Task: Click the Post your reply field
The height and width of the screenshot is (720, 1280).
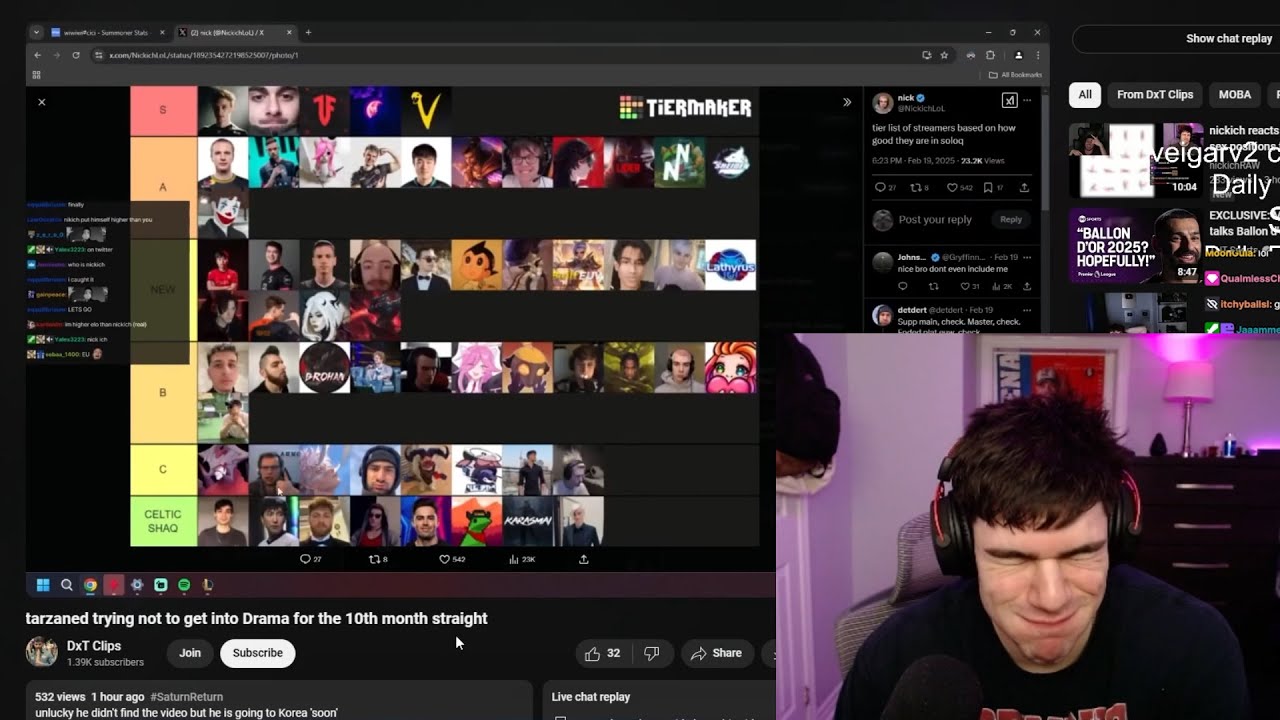Action: (x=935, y=220)
